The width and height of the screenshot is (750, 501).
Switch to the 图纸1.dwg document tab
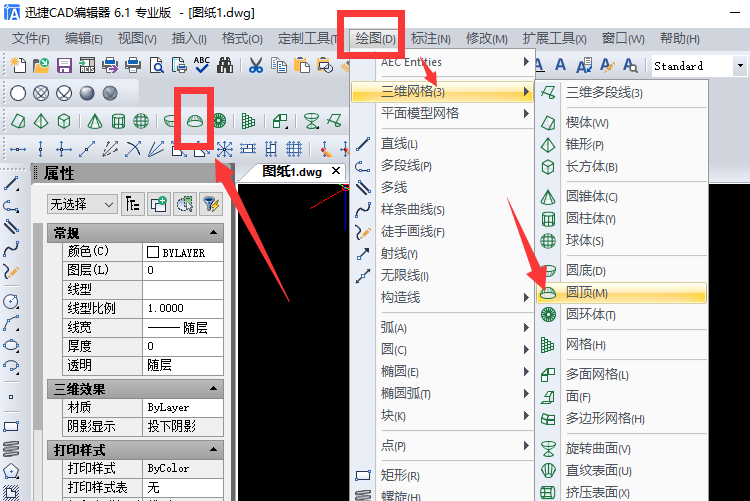point(292,171)
